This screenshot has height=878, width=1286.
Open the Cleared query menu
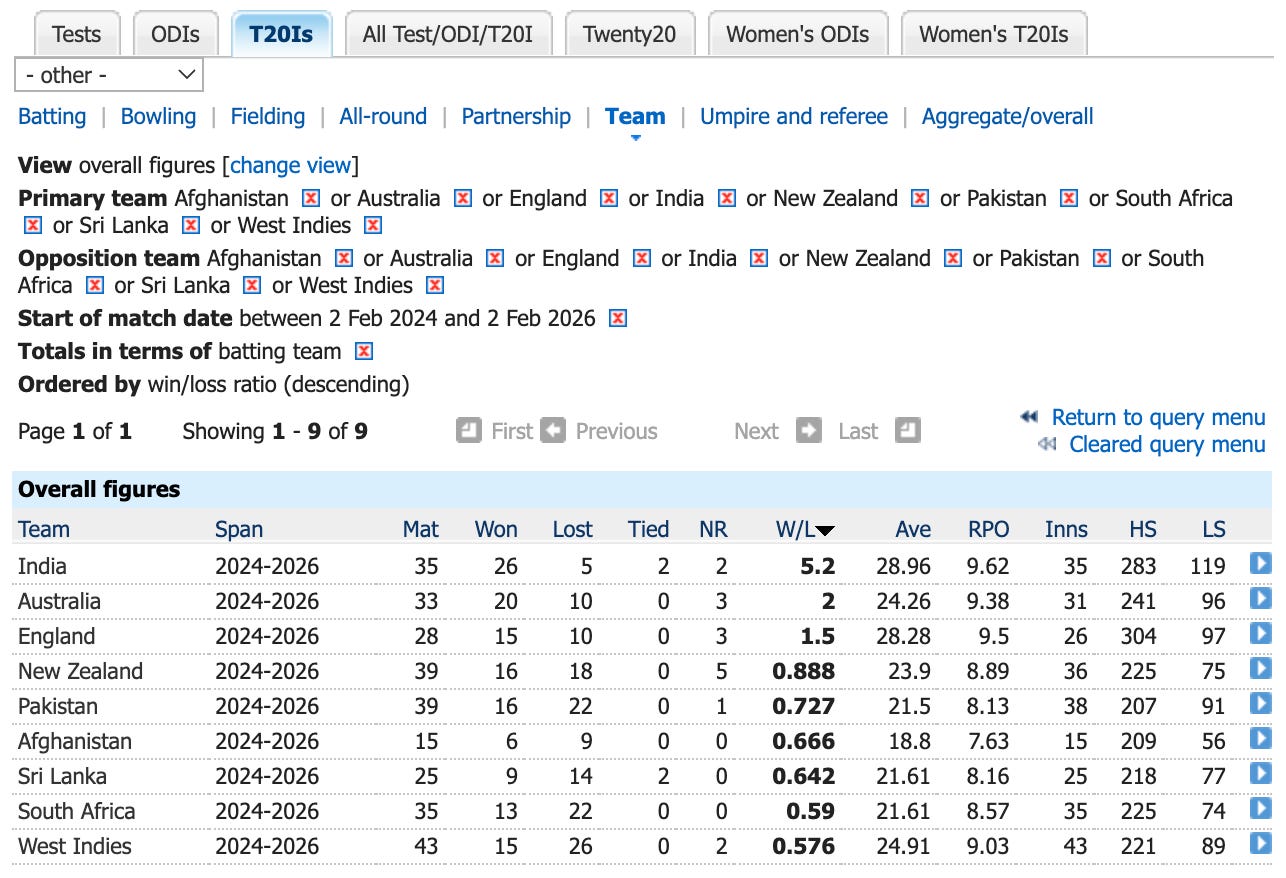pyautogui.click(x=1167, y=444)
